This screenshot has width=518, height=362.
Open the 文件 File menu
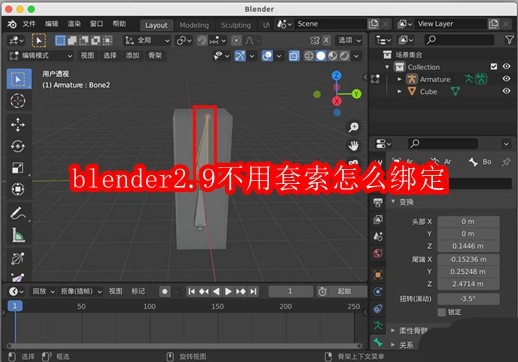pos(29,24)
